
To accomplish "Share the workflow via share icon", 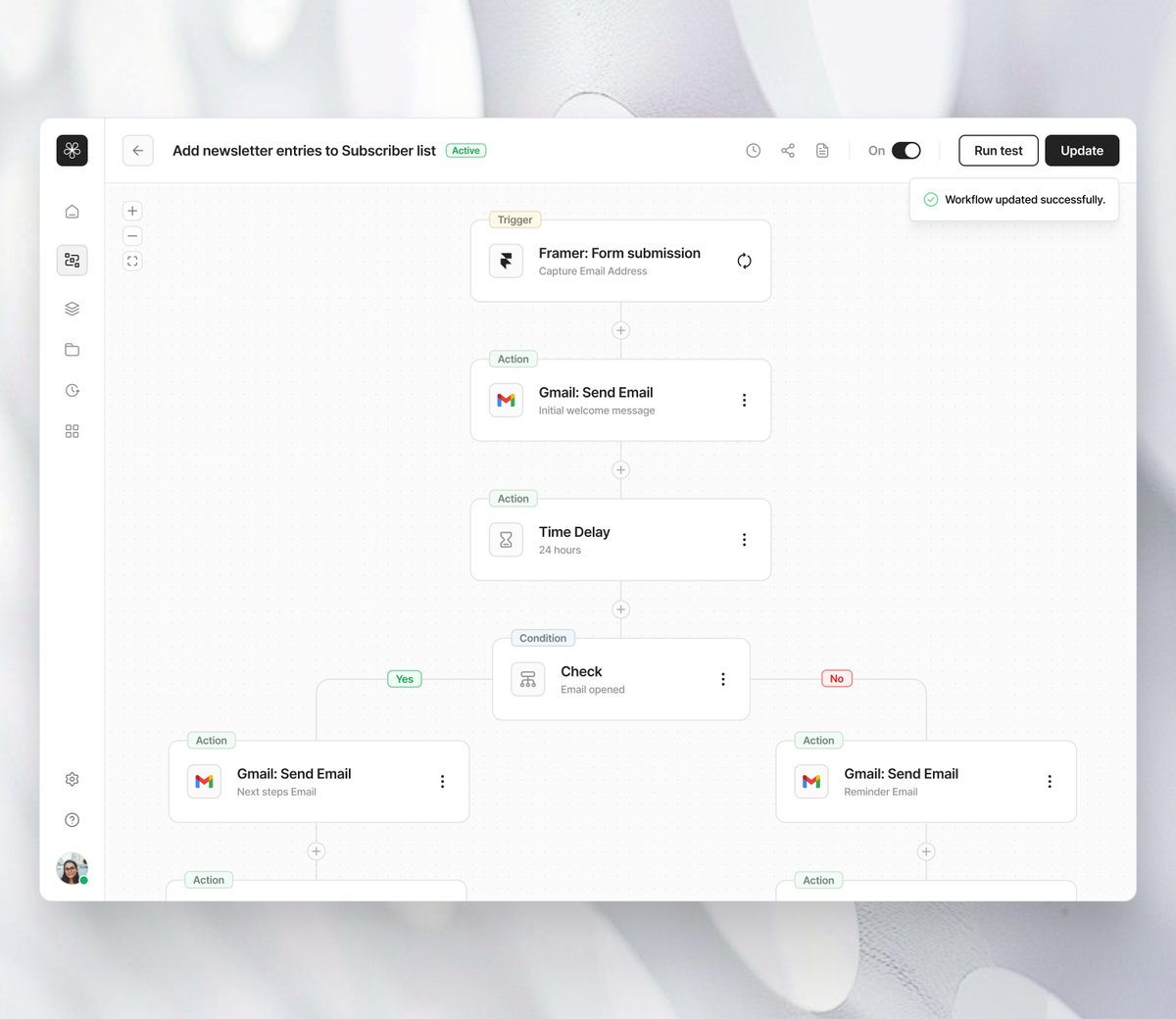I will coord(788,151).
